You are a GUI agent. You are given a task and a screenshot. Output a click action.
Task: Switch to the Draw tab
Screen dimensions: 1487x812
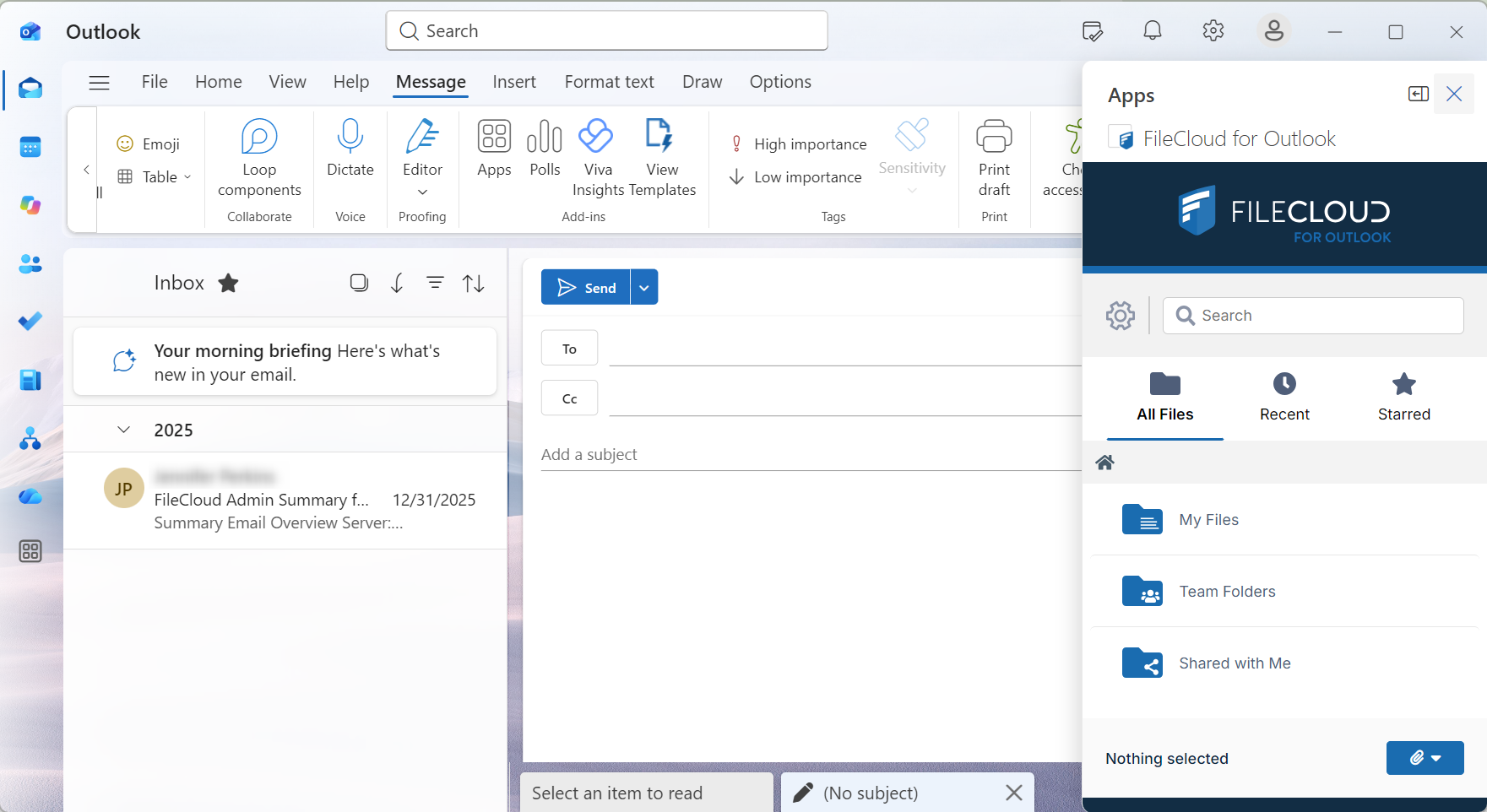[x=703, y=82]
